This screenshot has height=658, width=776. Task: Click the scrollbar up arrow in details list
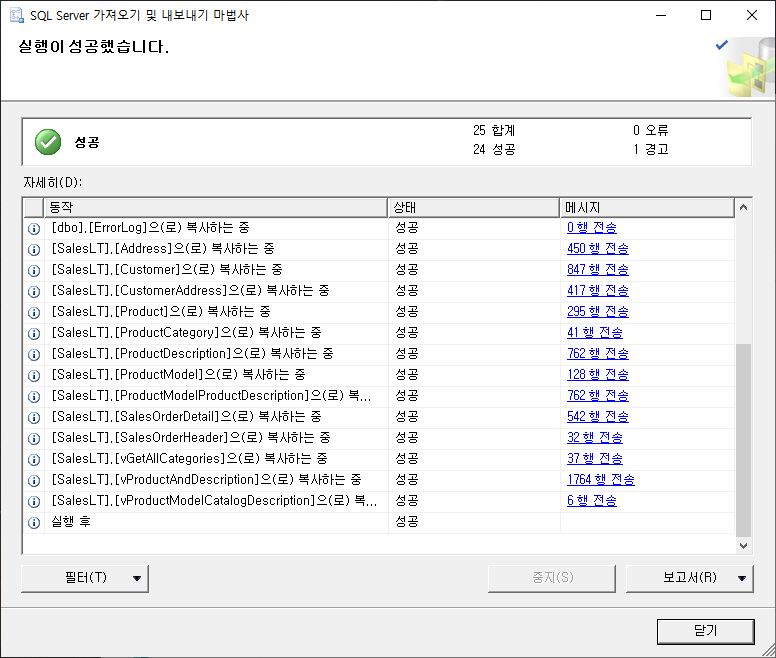(743, 207)
